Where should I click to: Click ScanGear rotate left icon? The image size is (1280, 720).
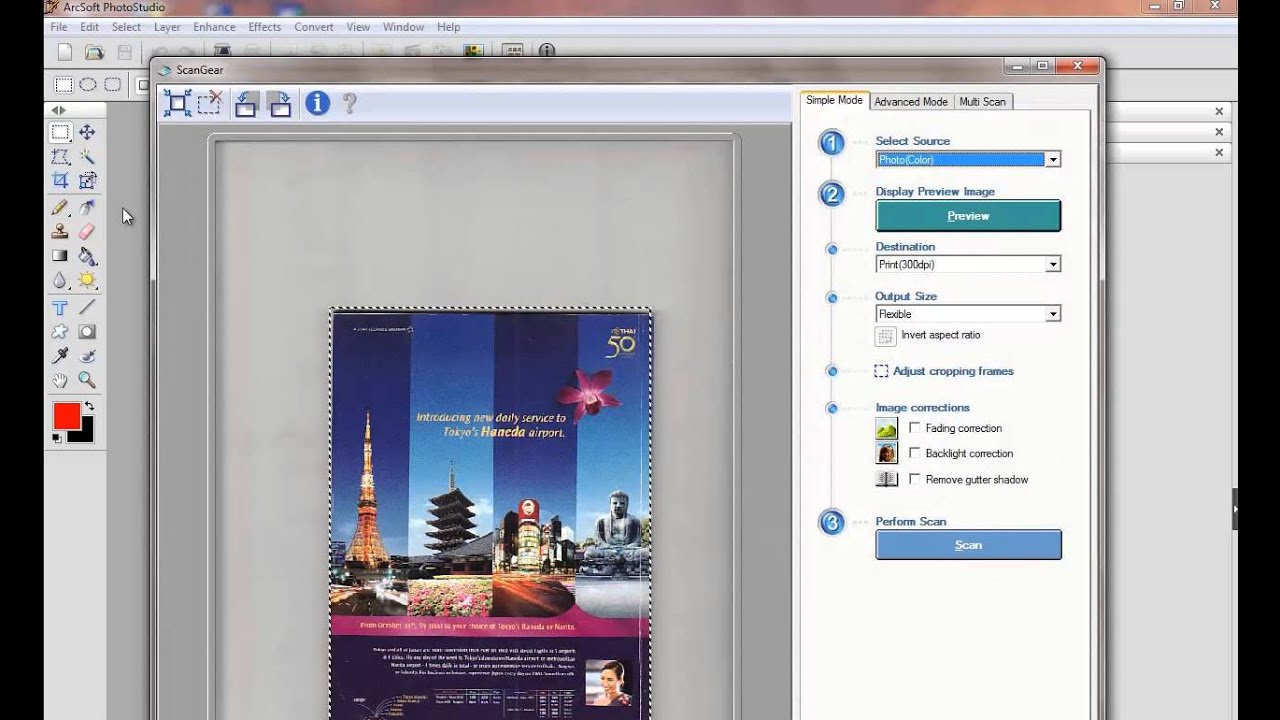(247, 103)
